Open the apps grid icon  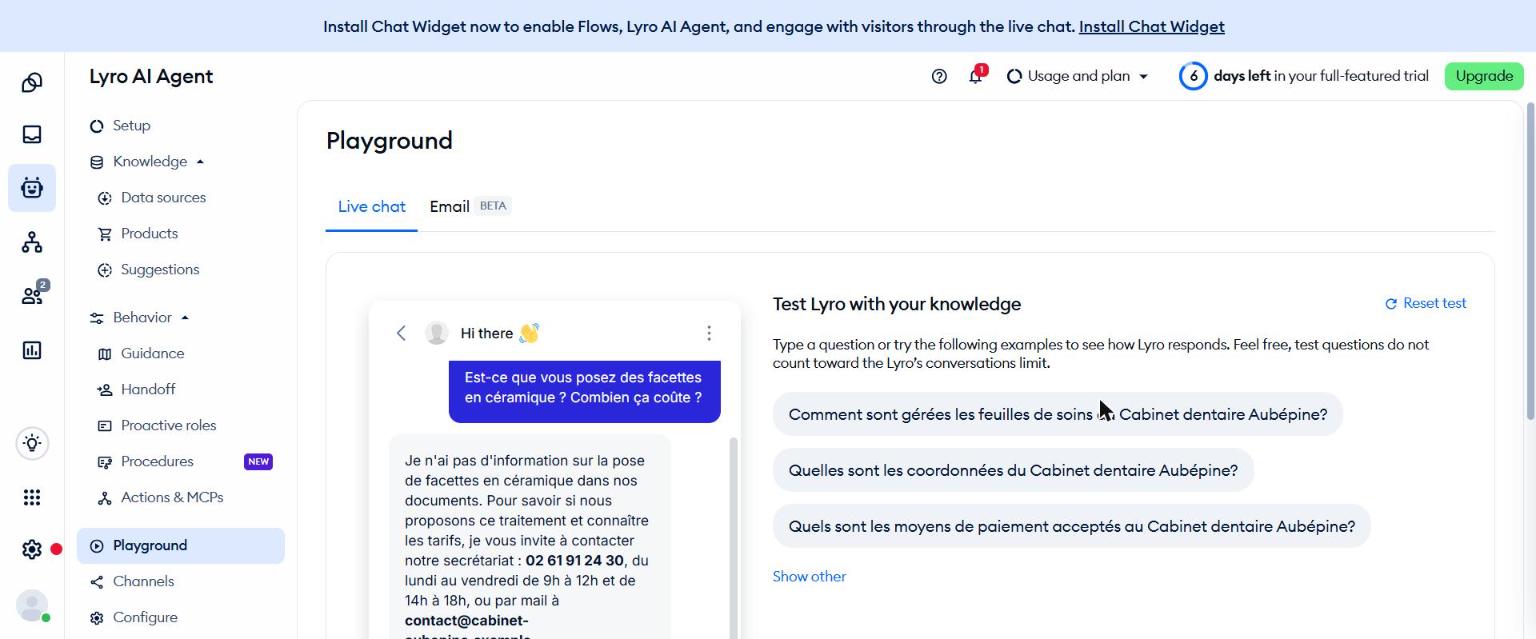(x=32, y=497)
